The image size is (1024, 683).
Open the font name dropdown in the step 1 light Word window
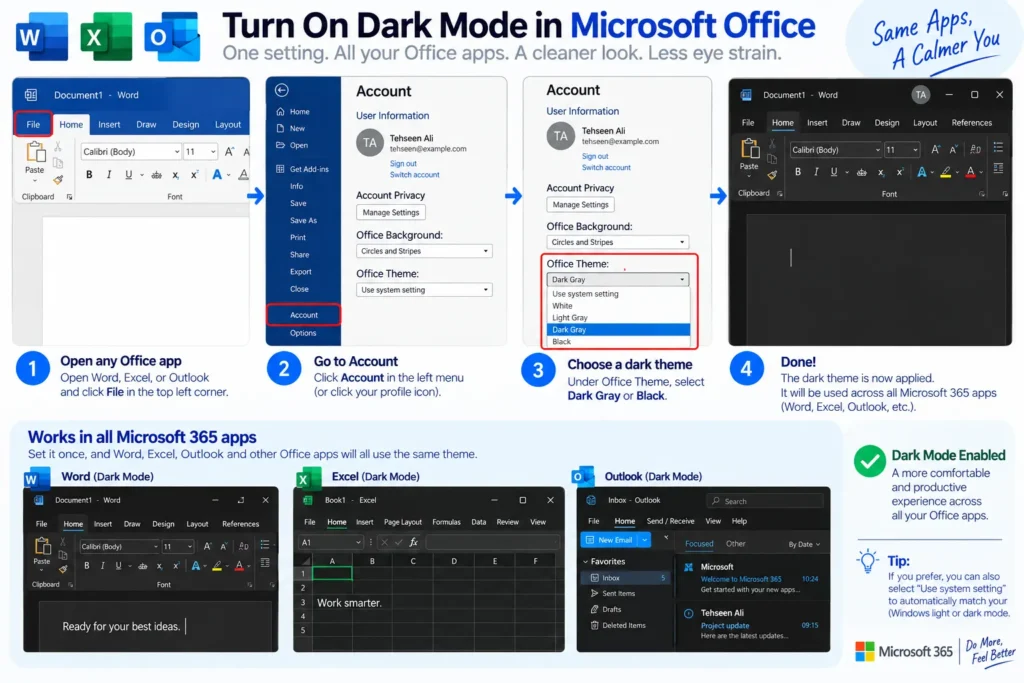(x=177, y=151)
